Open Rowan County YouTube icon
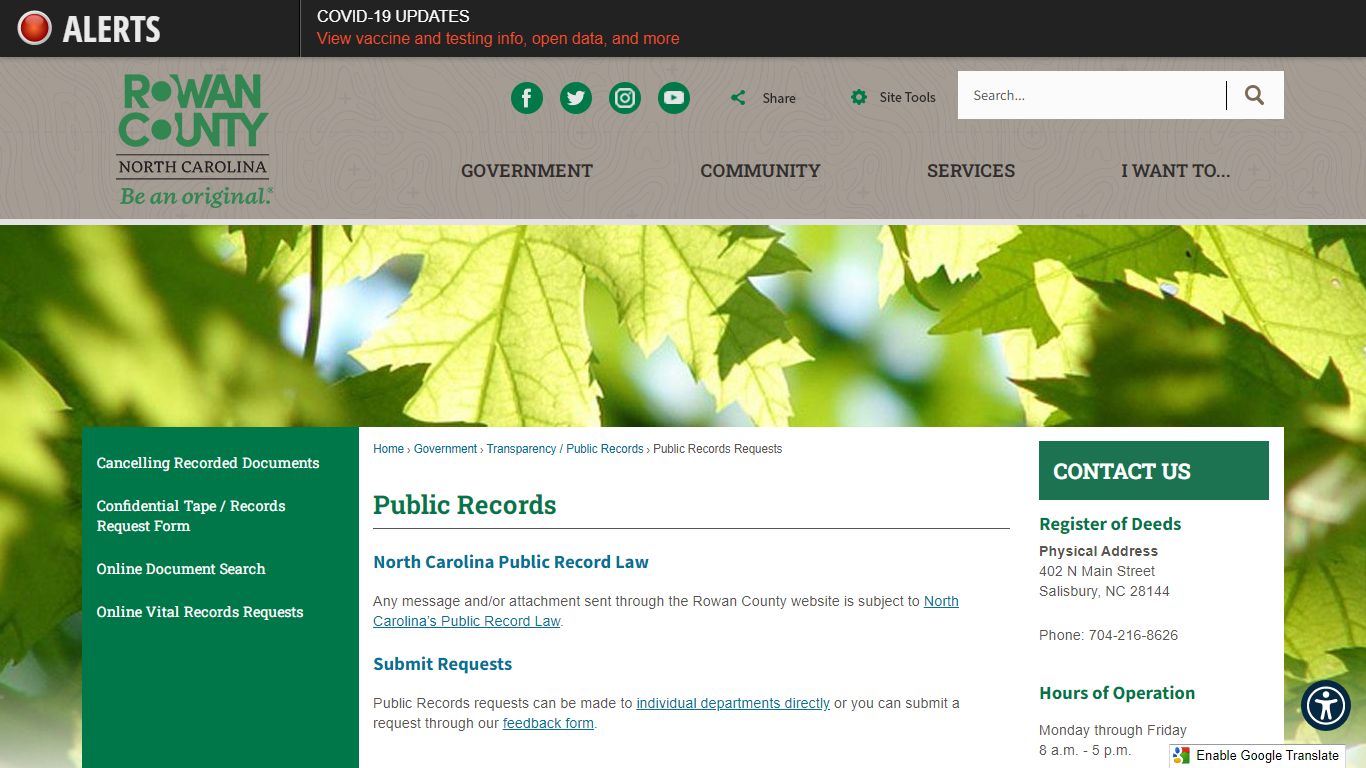The width and height of the screenshot is (1366, 768). [x=674, y=97]
